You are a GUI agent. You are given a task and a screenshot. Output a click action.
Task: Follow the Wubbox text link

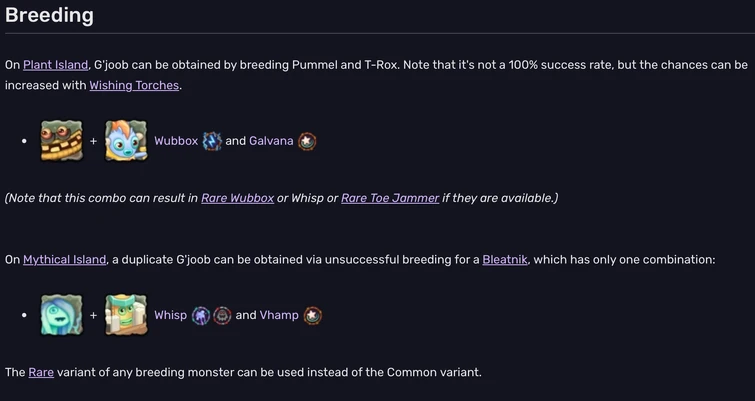click(176, 141)
